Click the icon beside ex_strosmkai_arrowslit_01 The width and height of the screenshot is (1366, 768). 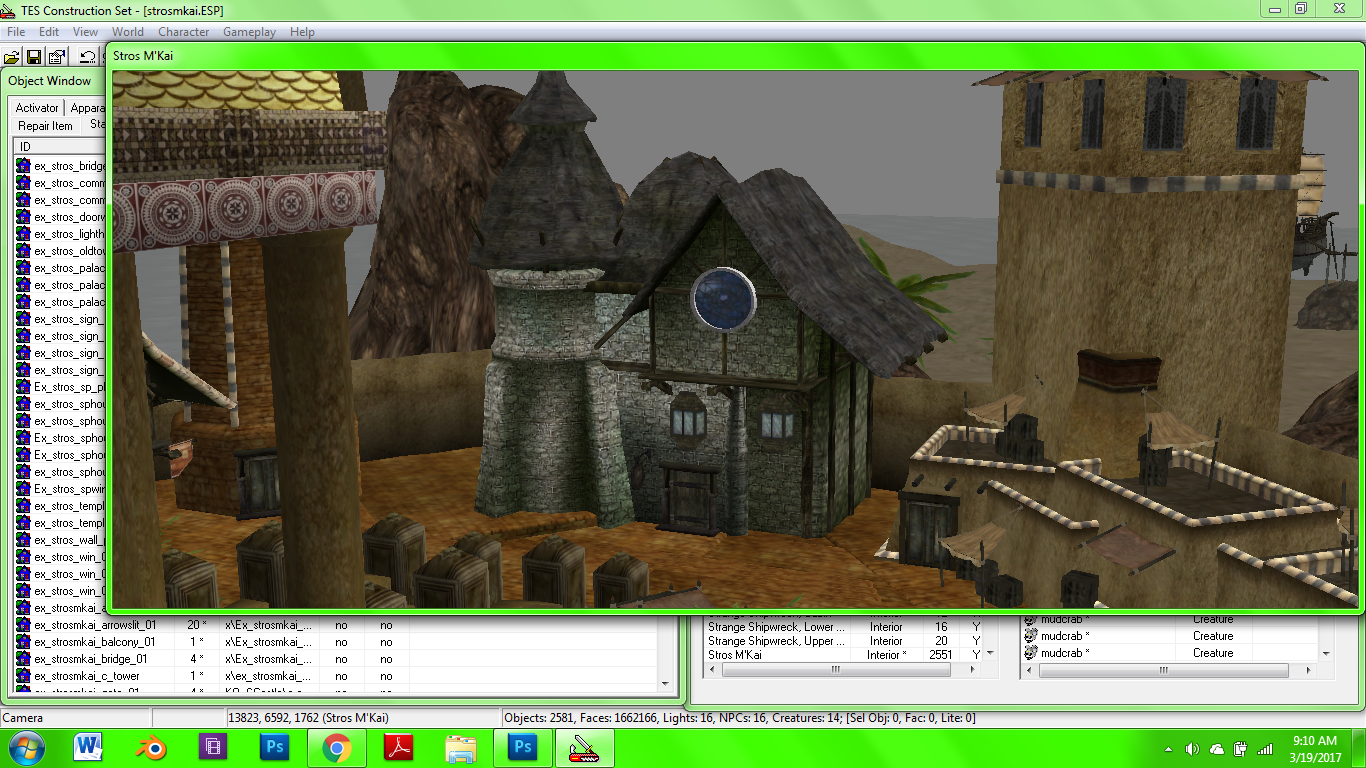click(x=23, y=625)
